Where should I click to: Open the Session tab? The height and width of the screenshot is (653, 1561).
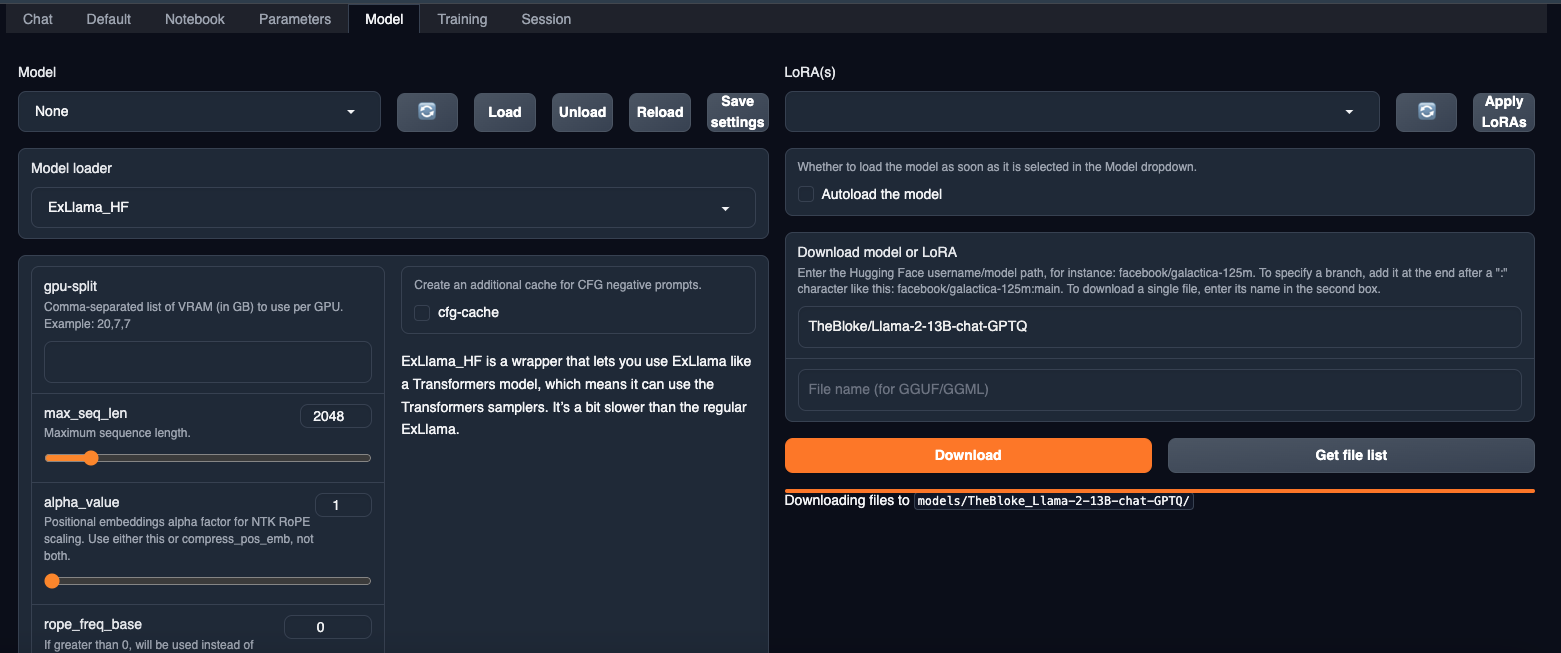(545, 18)
